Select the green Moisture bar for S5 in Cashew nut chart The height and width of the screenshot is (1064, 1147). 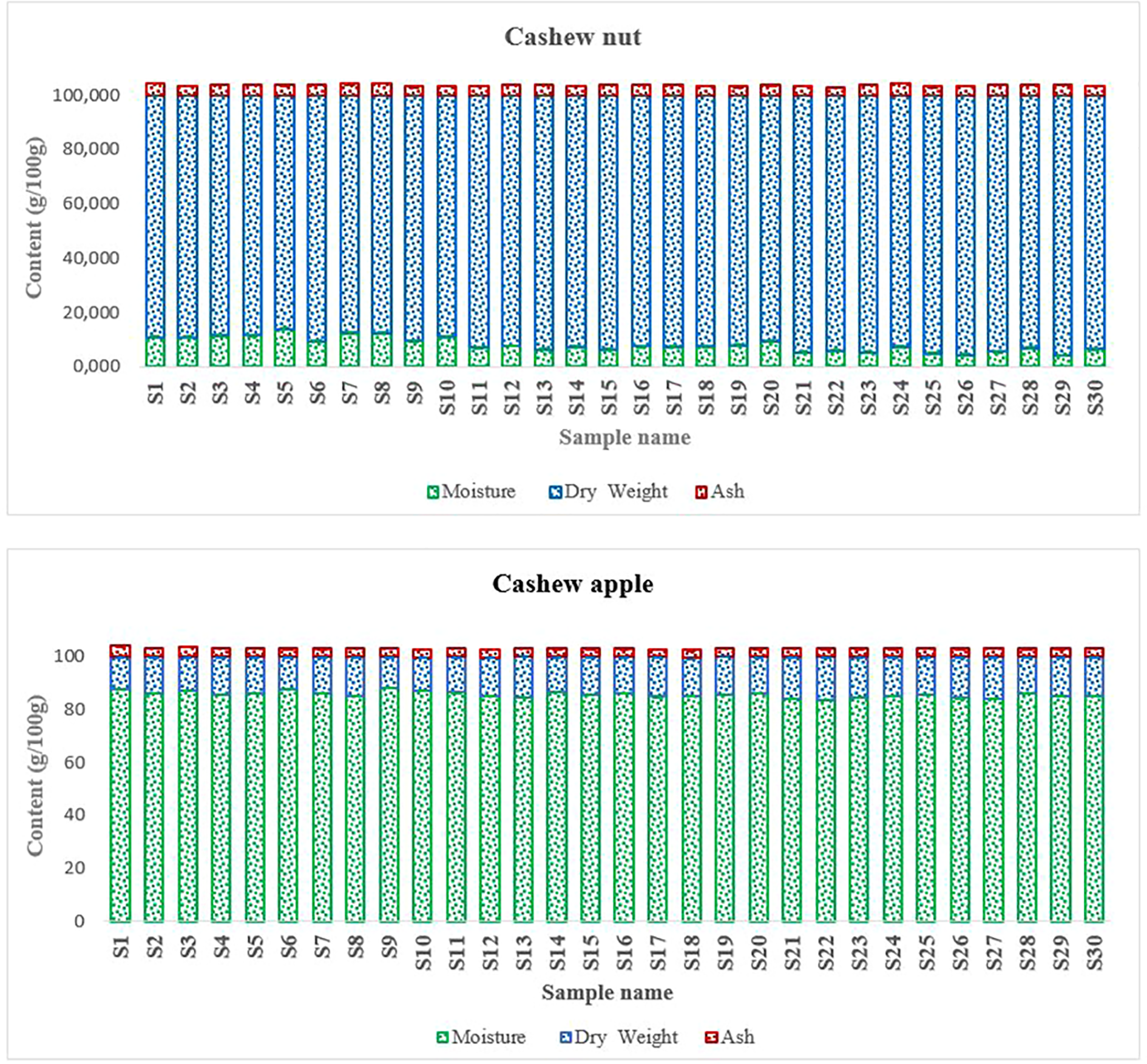coord(285,348)
